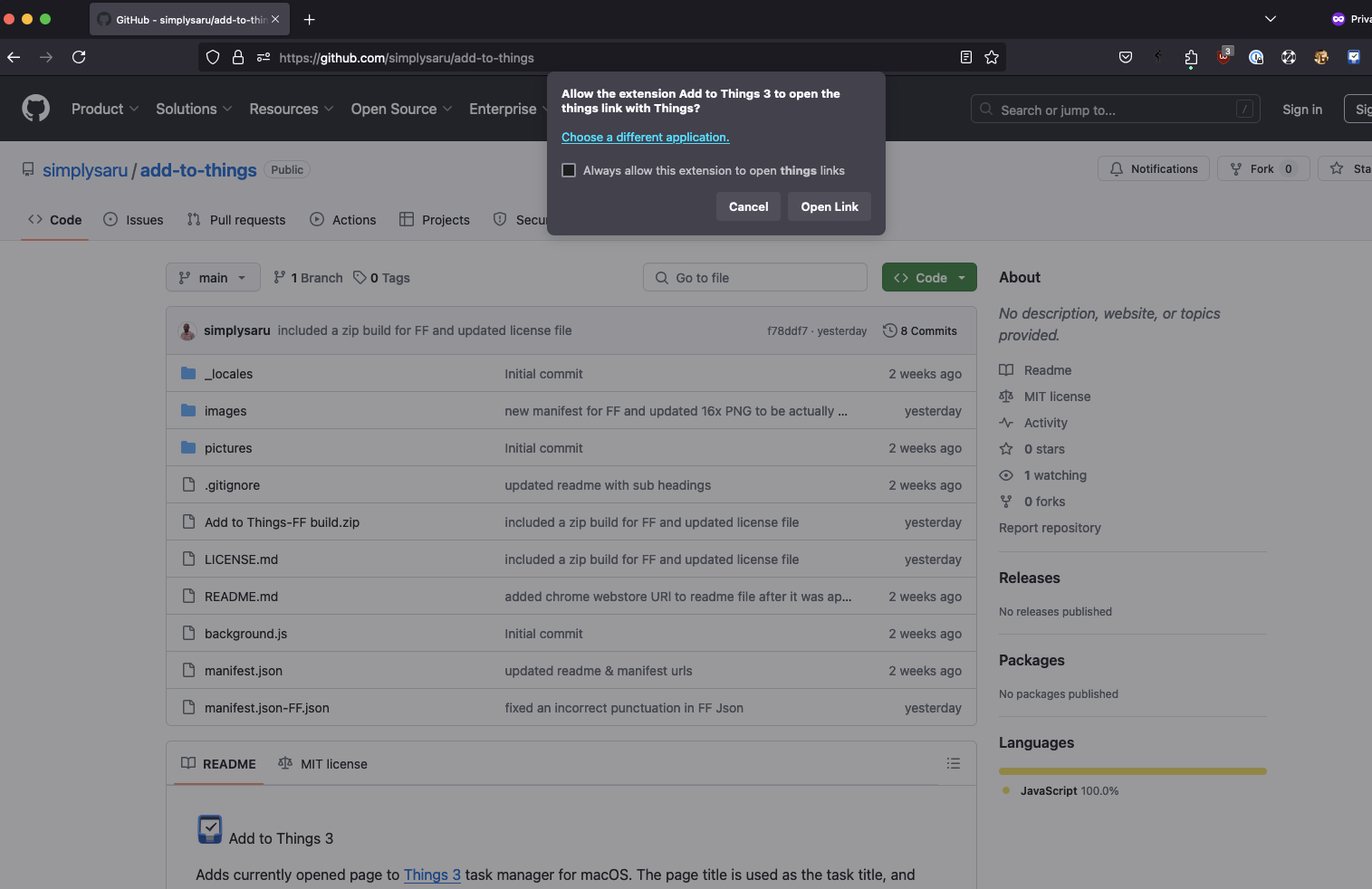Open the Projects tab

tap(435, 219)
